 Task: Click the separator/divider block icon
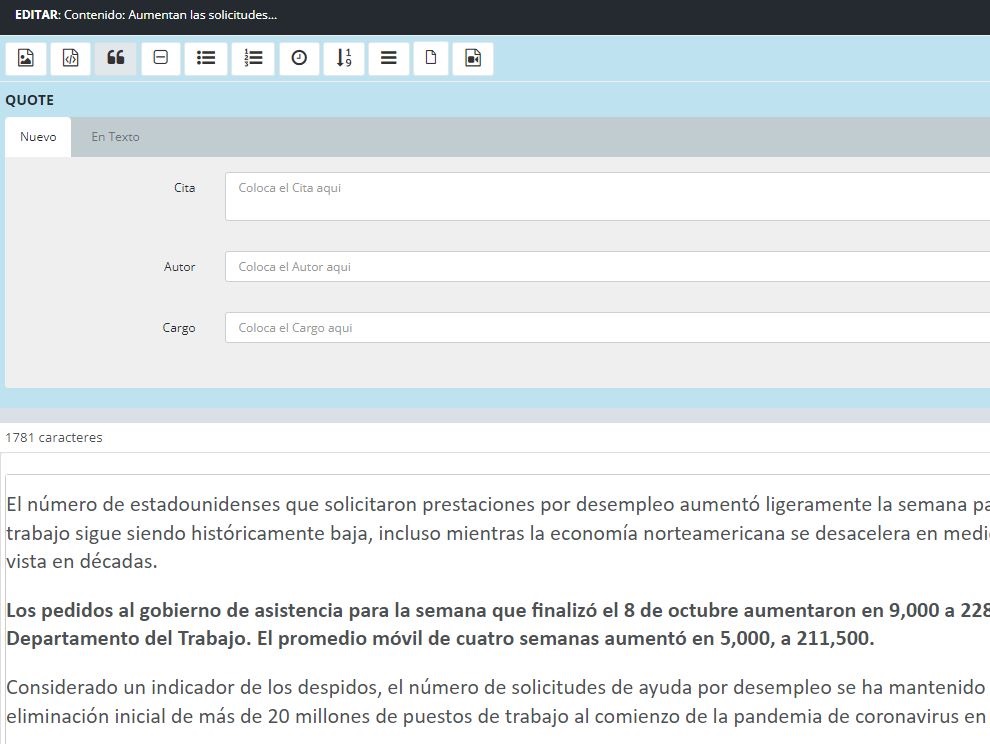pyautogui.click(x=160, y=58)
